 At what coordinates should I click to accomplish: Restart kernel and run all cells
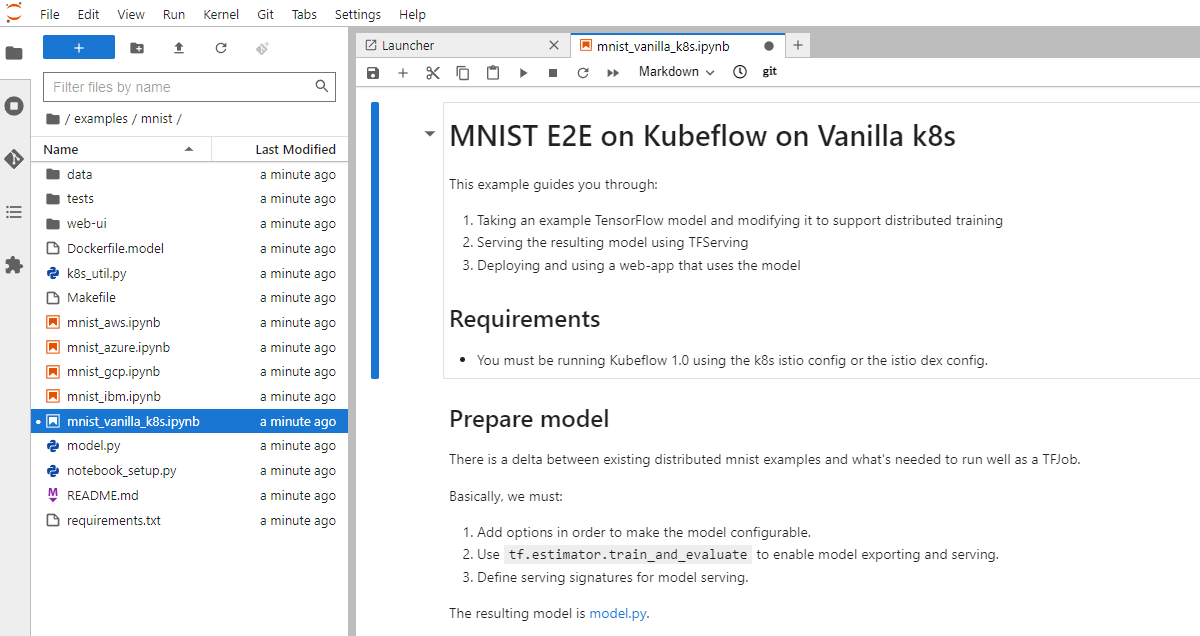(x=613, y=73)
